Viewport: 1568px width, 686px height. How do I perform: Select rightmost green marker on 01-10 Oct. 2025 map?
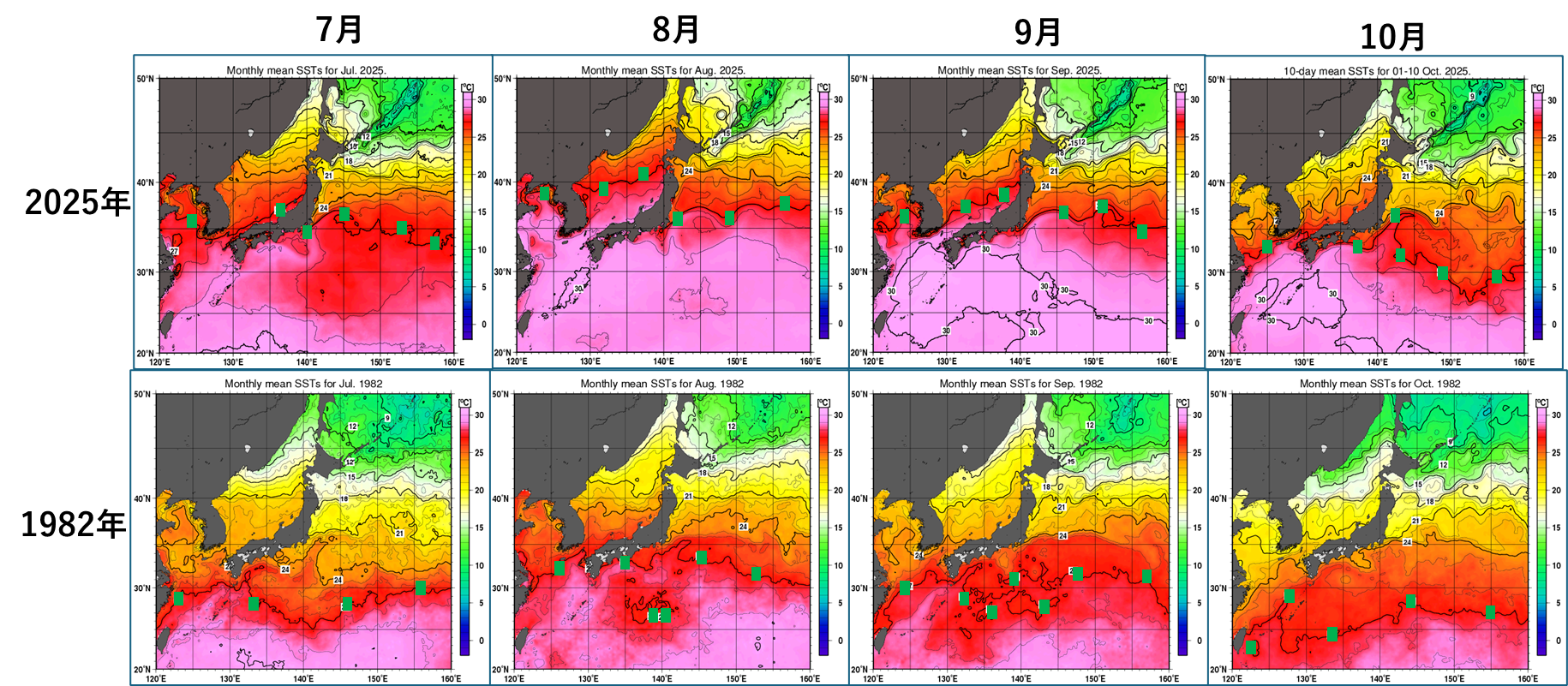pyautogui.click(x=1497, y=277)
